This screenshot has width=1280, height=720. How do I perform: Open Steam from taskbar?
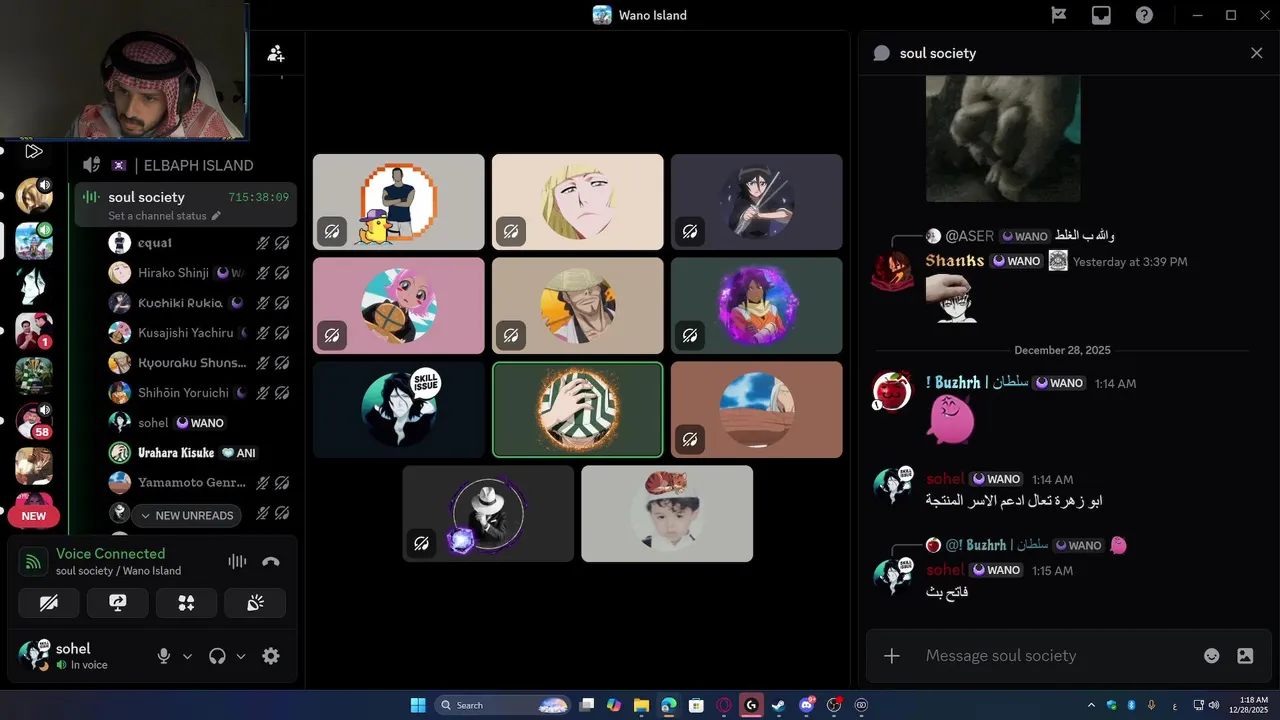[779, 705]
